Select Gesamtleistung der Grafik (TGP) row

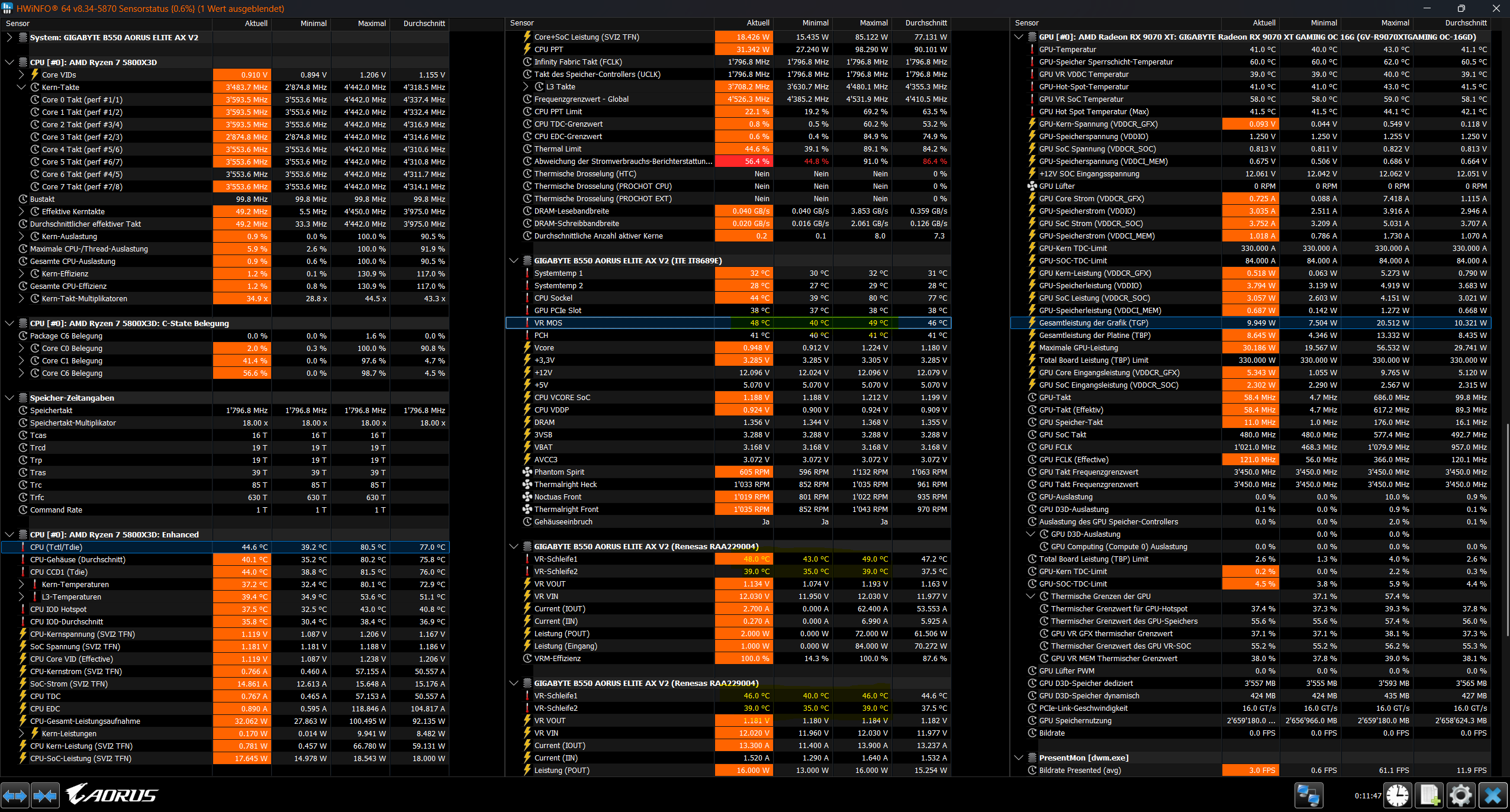[1093, 323]
